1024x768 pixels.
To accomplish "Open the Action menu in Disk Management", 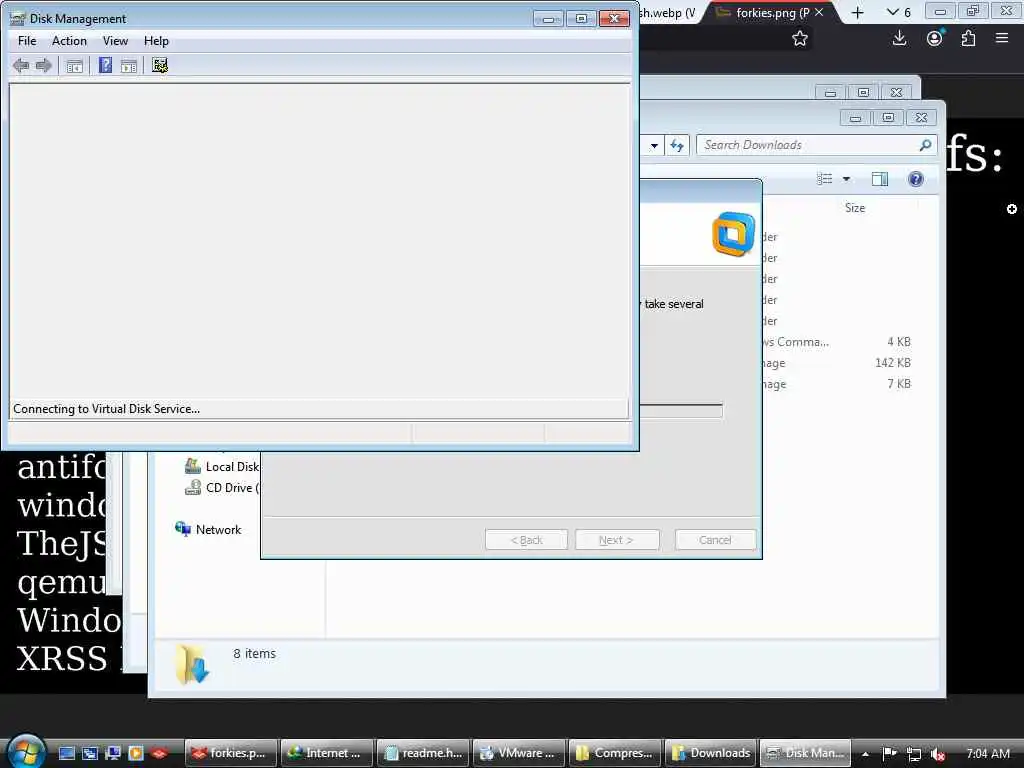I will pos(69,40).
